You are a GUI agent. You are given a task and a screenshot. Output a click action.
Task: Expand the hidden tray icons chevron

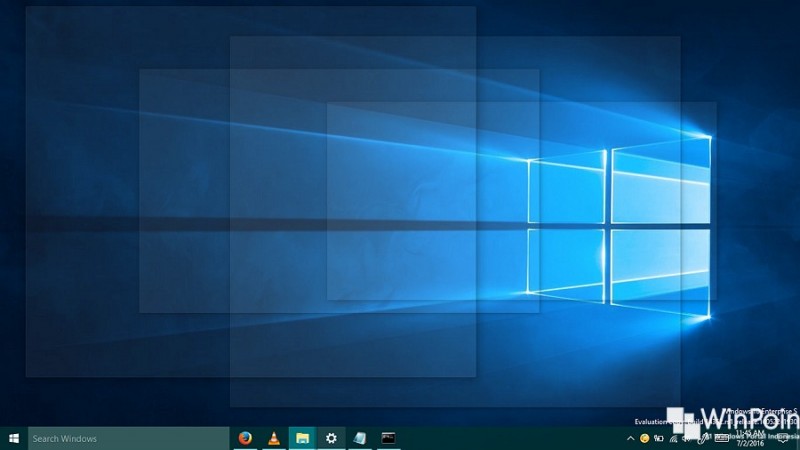630,438
